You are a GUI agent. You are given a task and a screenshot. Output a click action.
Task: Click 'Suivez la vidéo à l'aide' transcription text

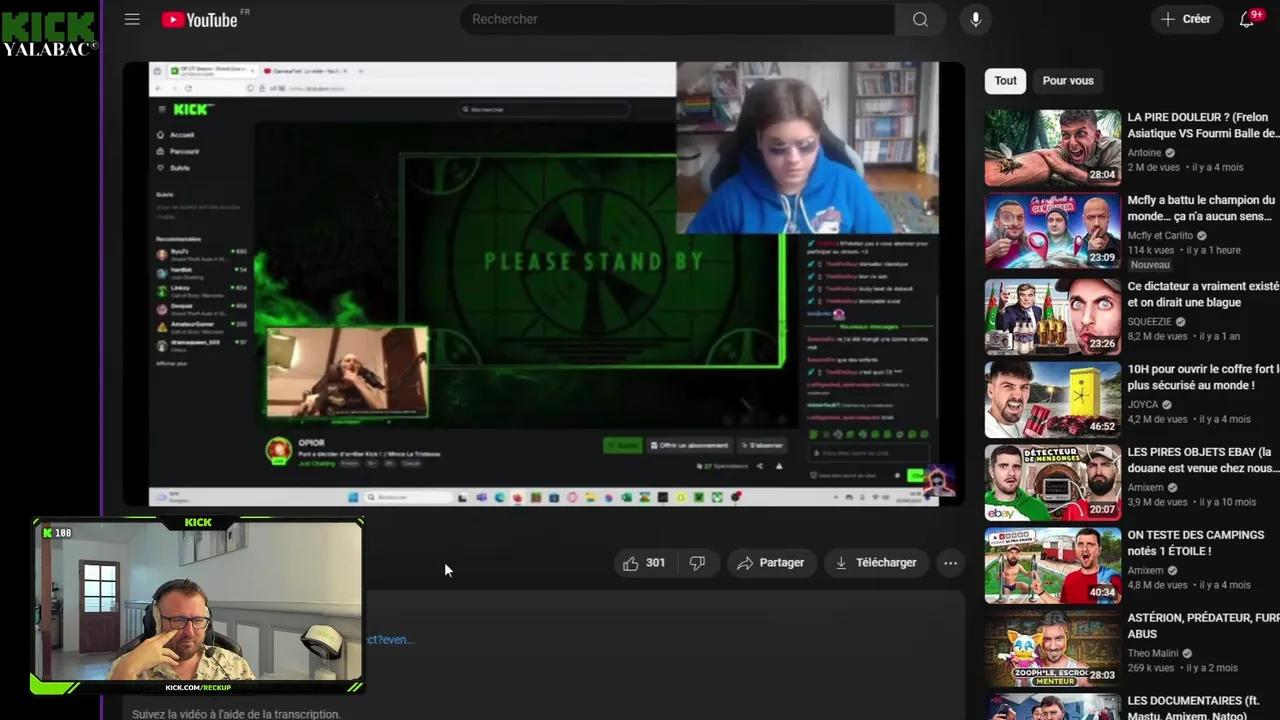(x=236, y=714)
